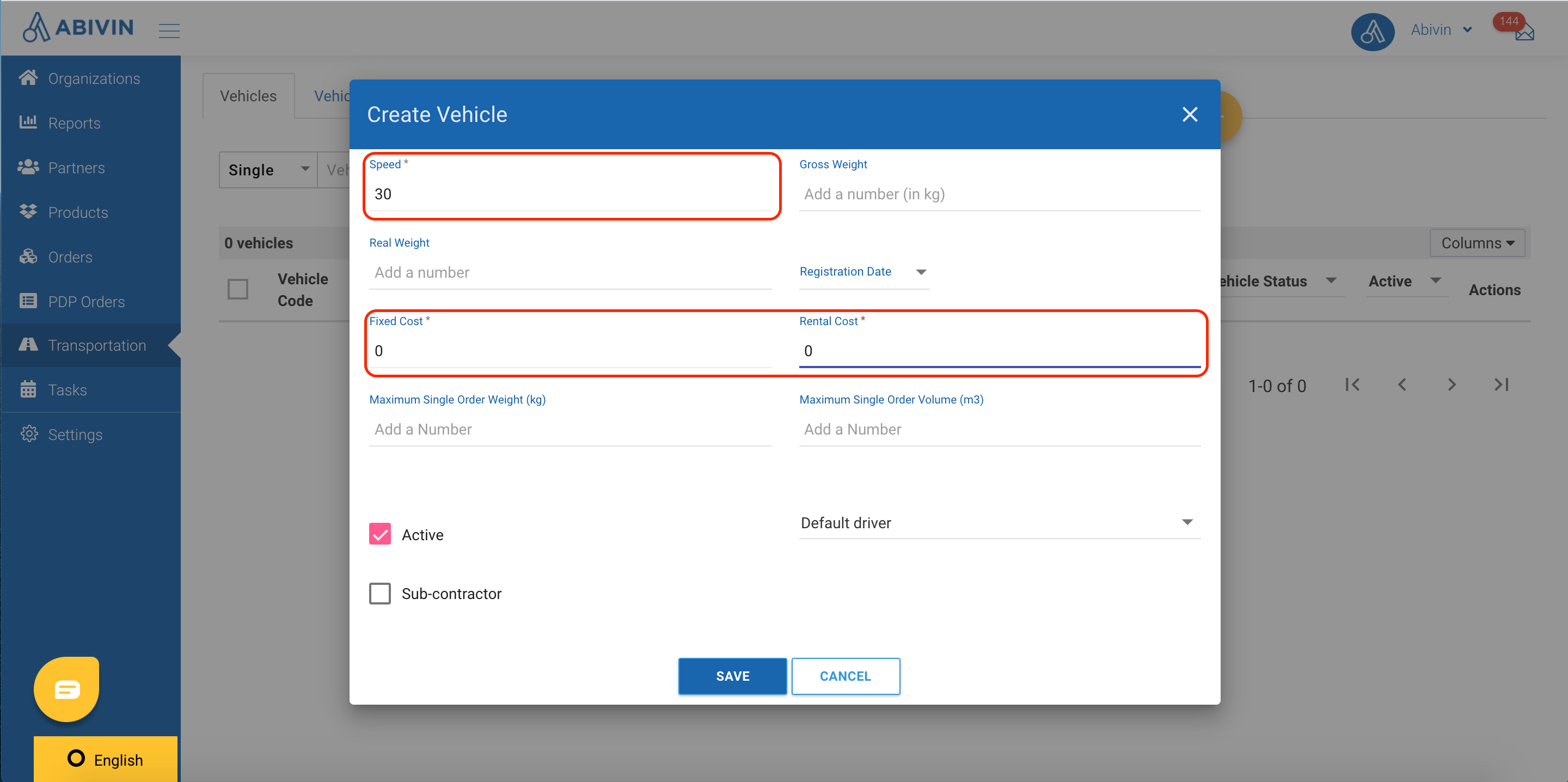Click the Gross Weight input field
Image resolution: width=1568 pixels, height=782 pixels.
[999, 194]
